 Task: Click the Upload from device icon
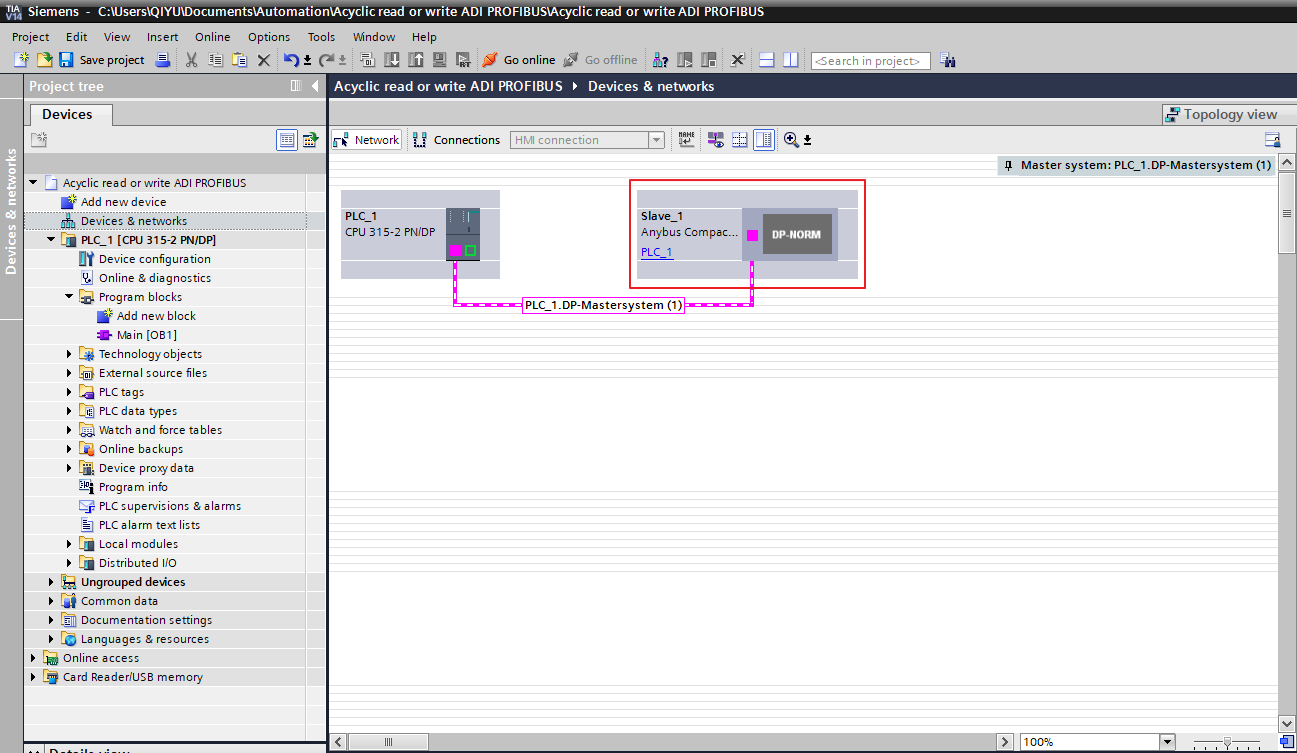(415, 60)
